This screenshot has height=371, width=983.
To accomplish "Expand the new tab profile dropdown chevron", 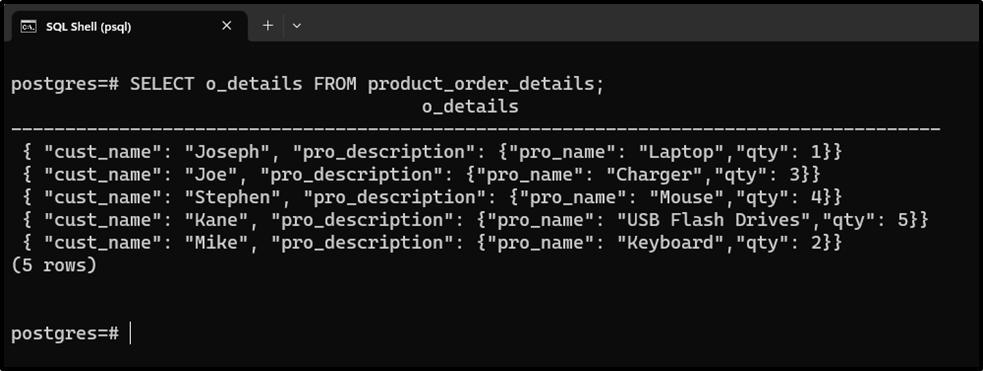I will [x=297, y=26].
